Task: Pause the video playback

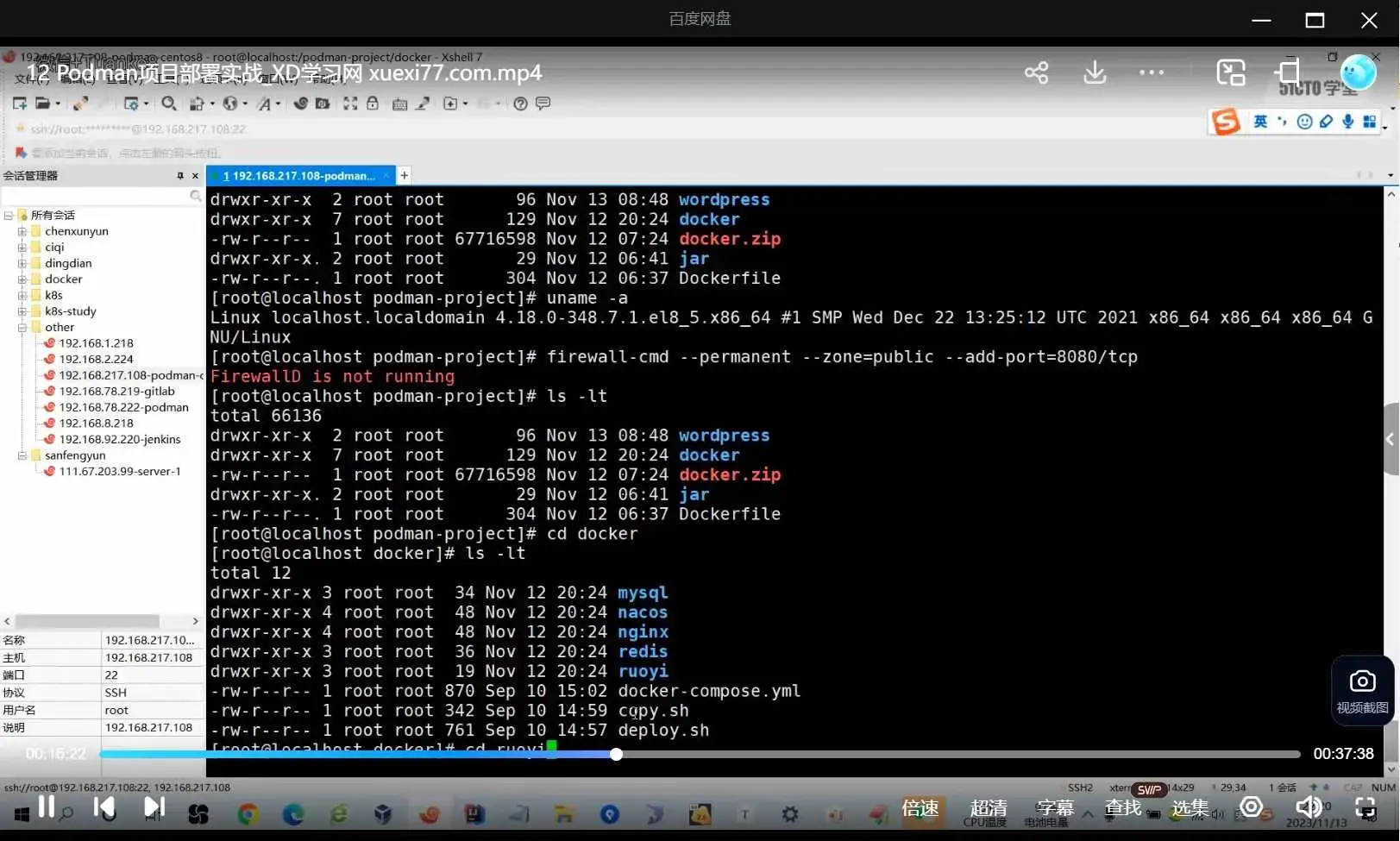Action: pyautogui.click(x=47, y=807)
